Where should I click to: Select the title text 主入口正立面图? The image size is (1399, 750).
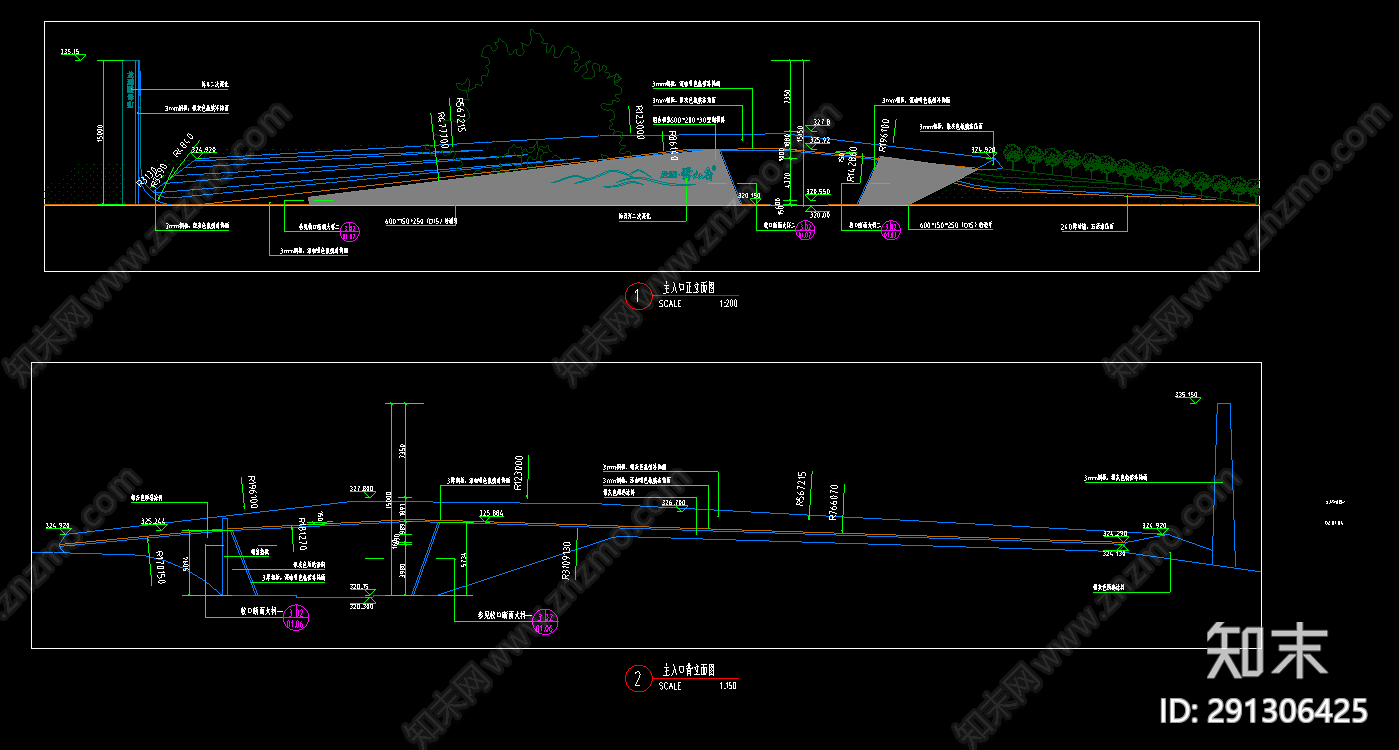point(687,287)
